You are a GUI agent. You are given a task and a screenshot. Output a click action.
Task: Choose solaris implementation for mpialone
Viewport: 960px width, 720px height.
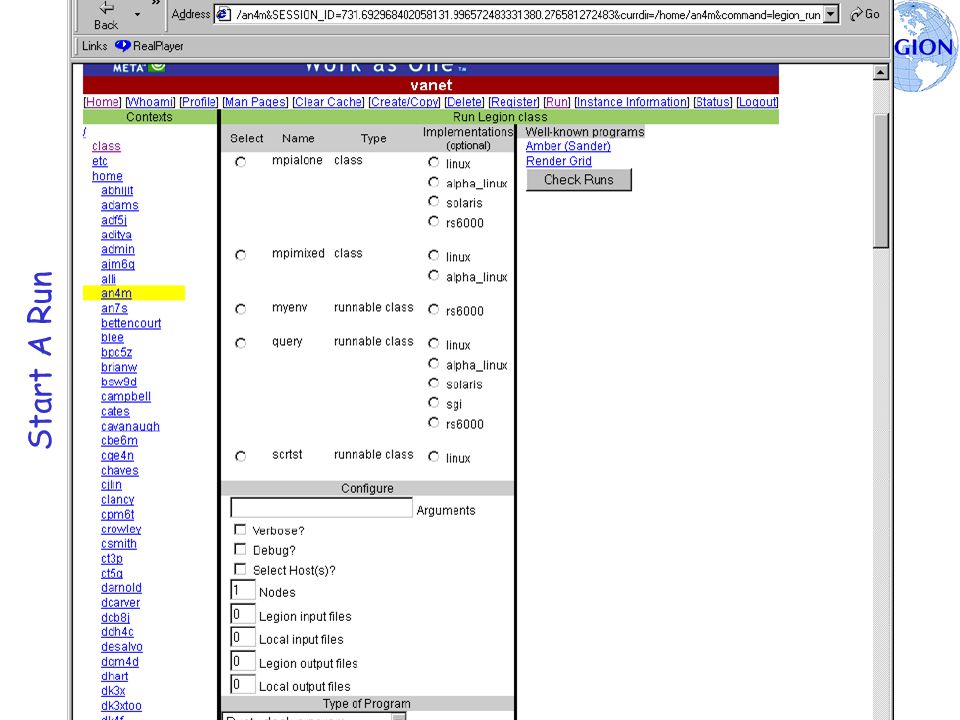[433, 201]
